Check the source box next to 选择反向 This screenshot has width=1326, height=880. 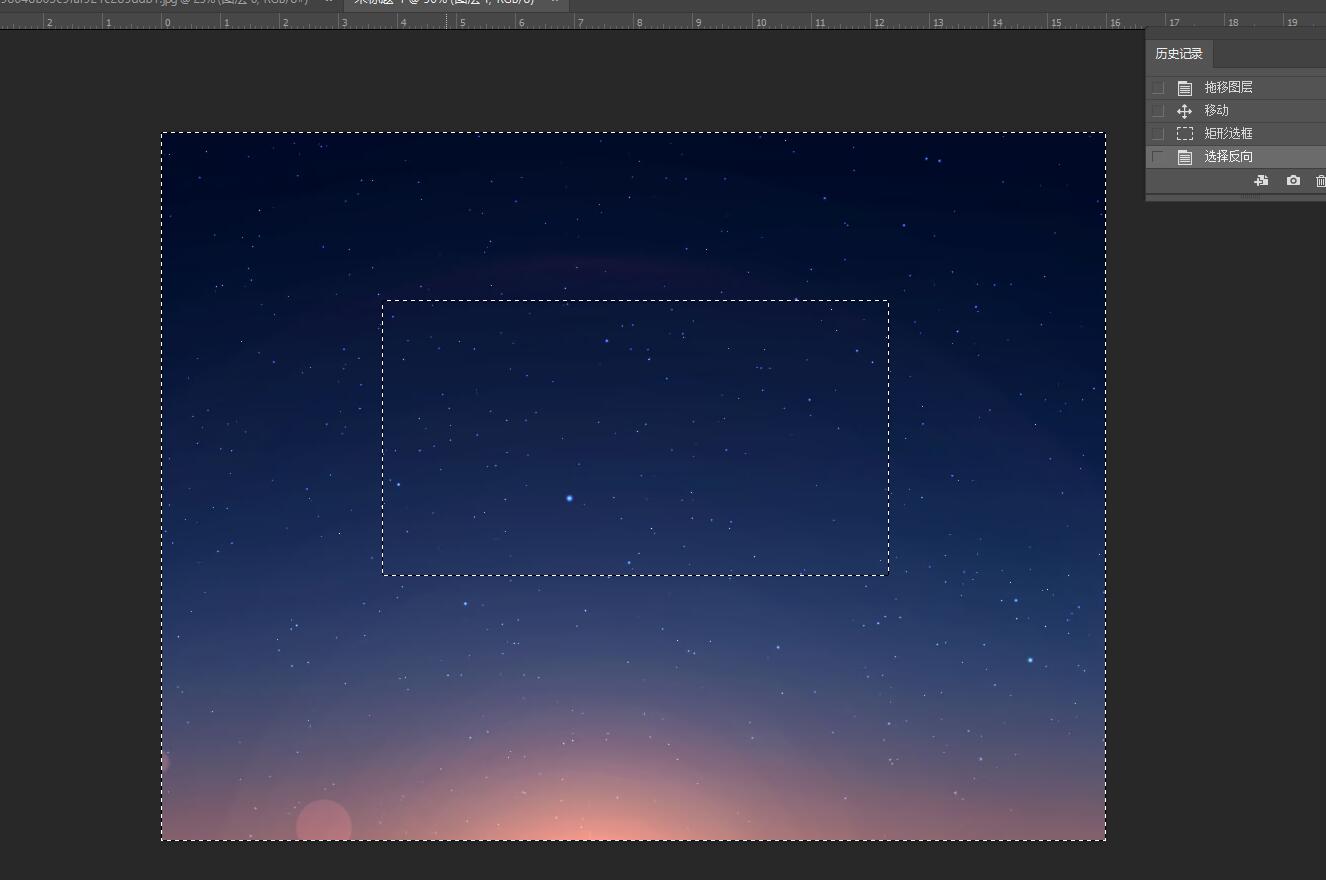[x=1158, y=157]
